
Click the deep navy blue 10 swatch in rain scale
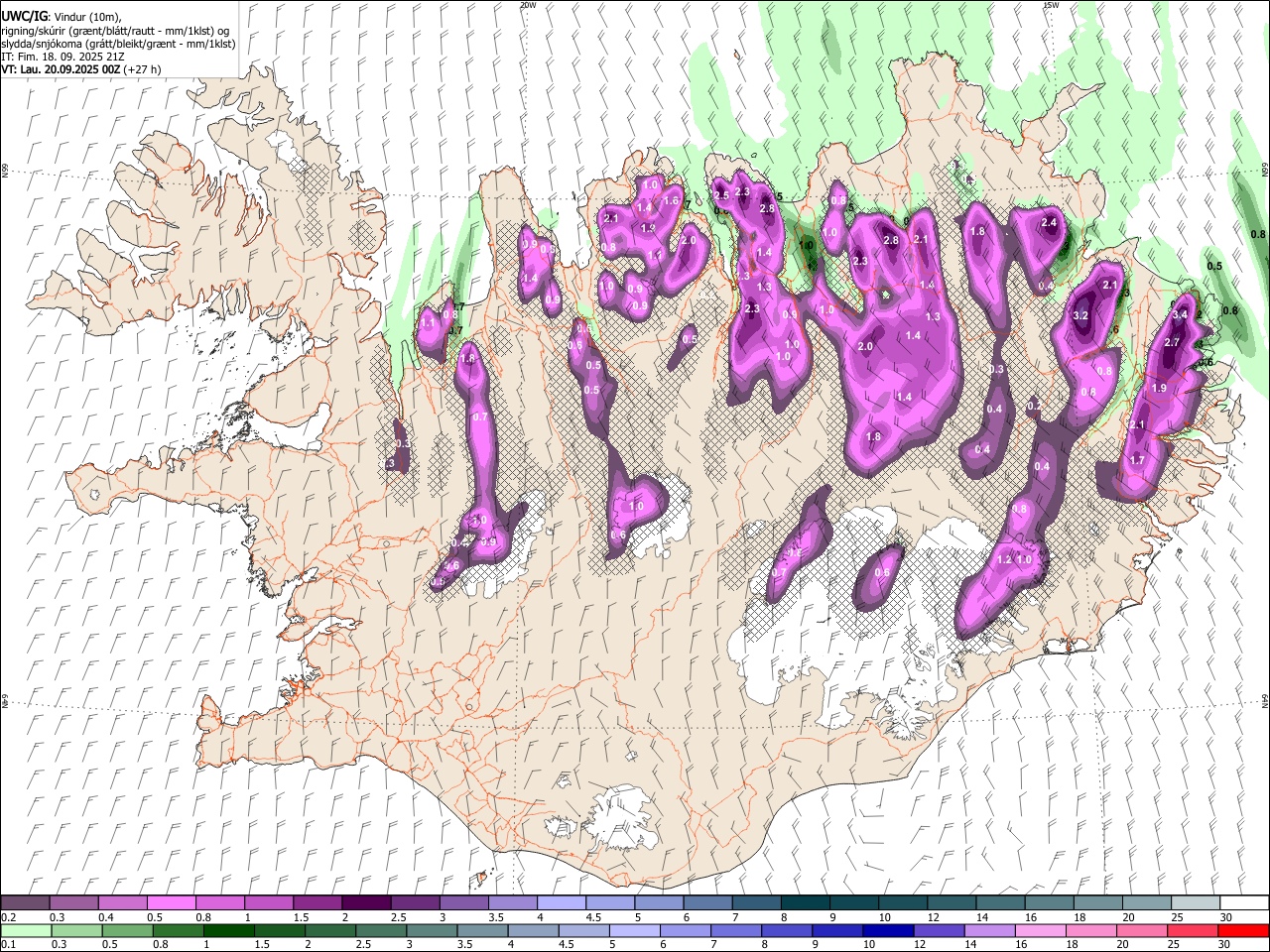888,930
